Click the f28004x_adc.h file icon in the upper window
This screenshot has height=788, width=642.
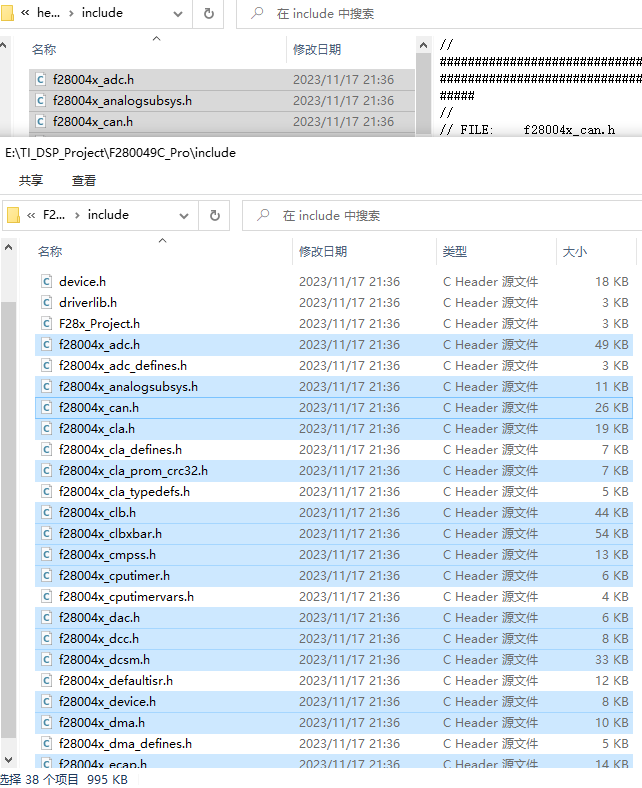(40, 79)
